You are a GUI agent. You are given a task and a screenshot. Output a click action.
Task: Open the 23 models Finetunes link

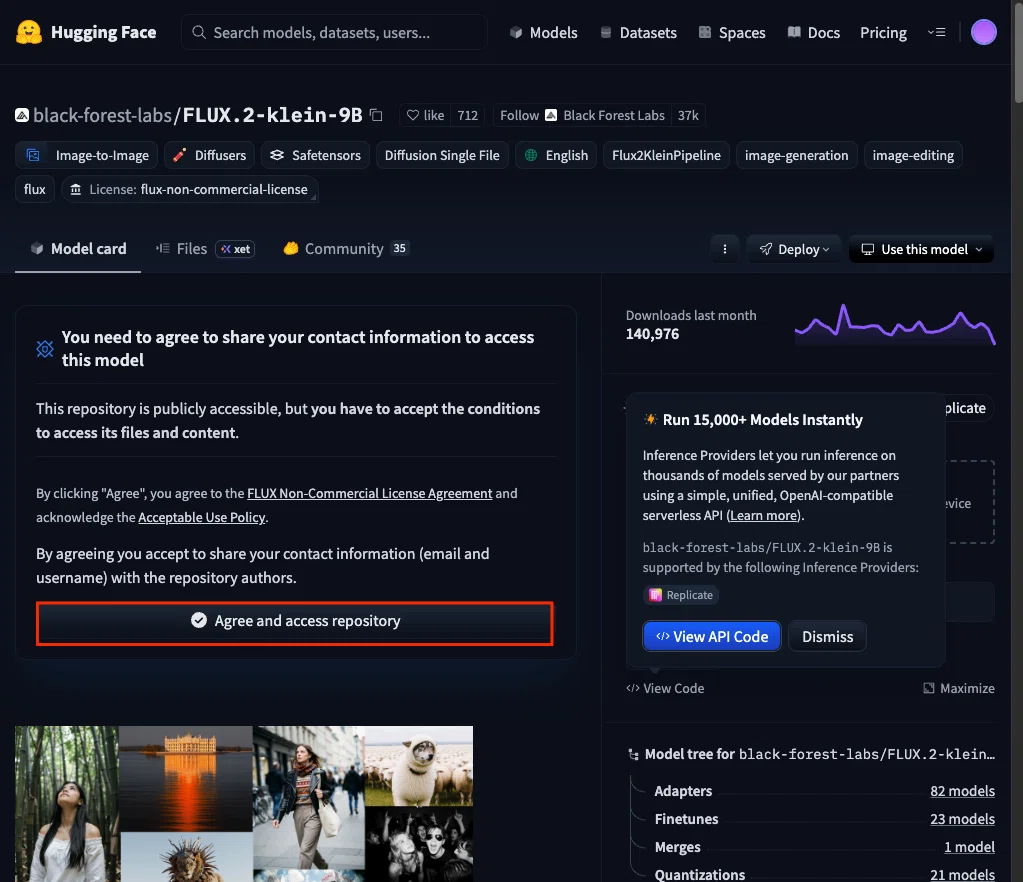[x=962, y=819]
